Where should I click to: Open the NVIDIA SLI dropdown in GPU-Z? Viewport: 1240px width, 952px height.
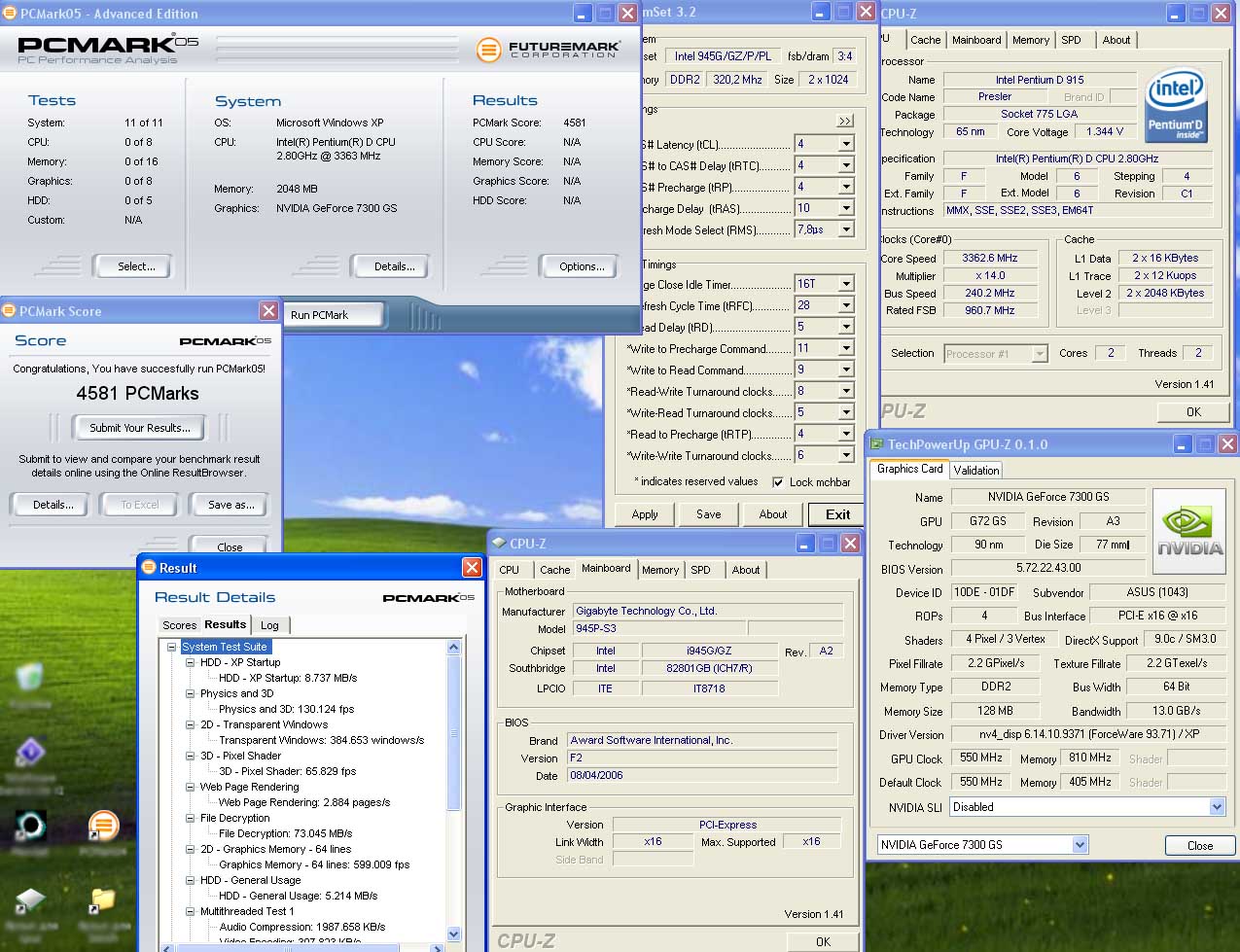pyautogui.click(x=1217, y=807)
